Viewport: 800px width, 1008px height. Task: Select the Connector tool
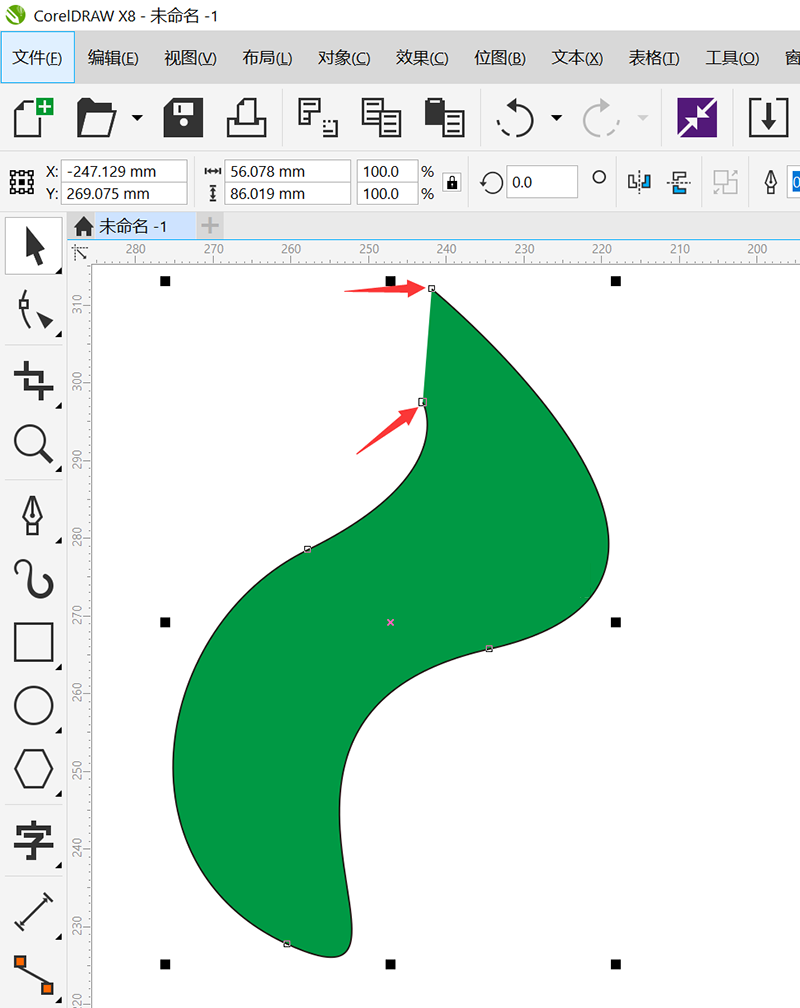point(33,975)
